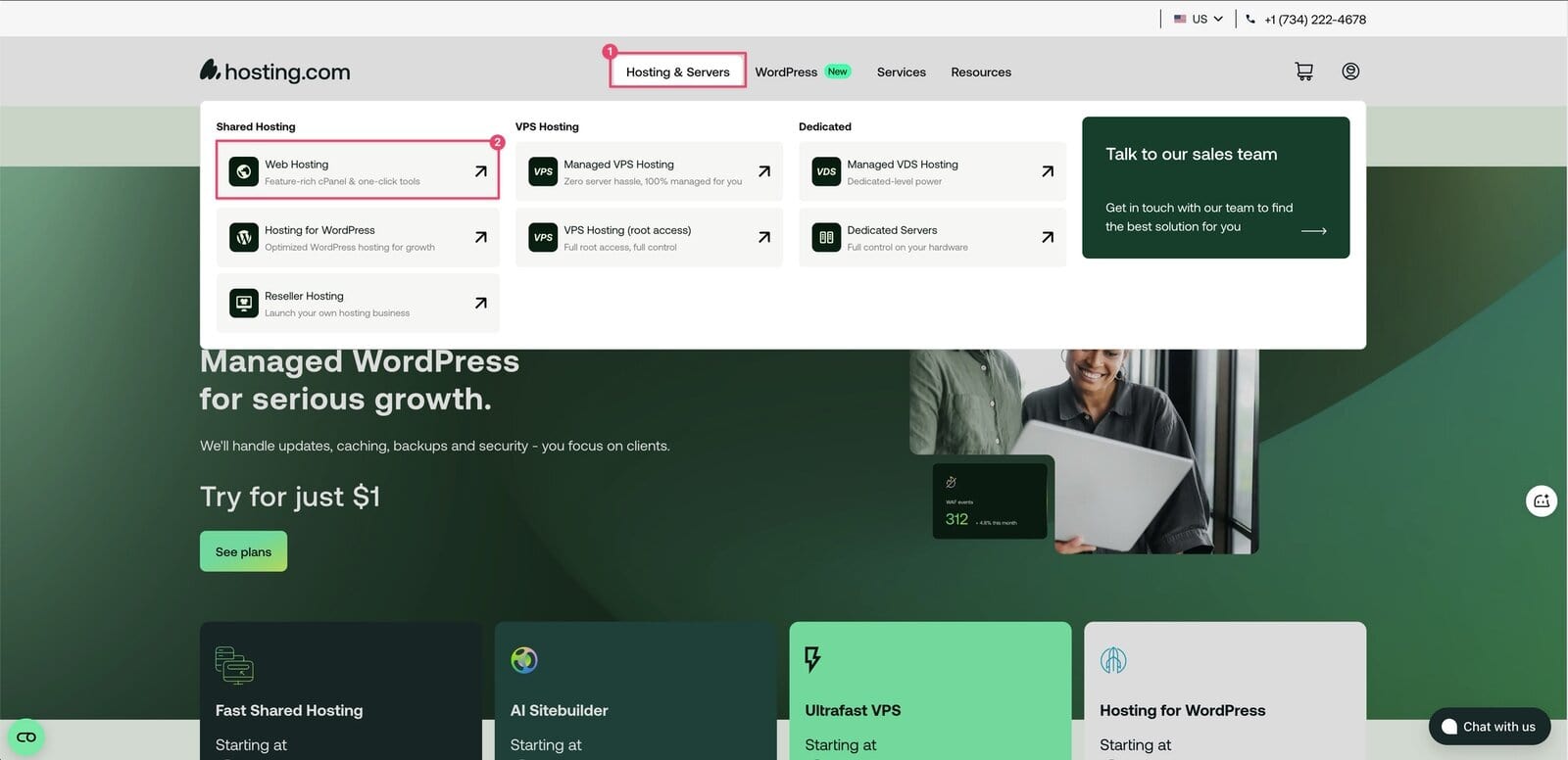
Task: Click the VPS Hosting (root access) icon
Action: tap(543, 237)
